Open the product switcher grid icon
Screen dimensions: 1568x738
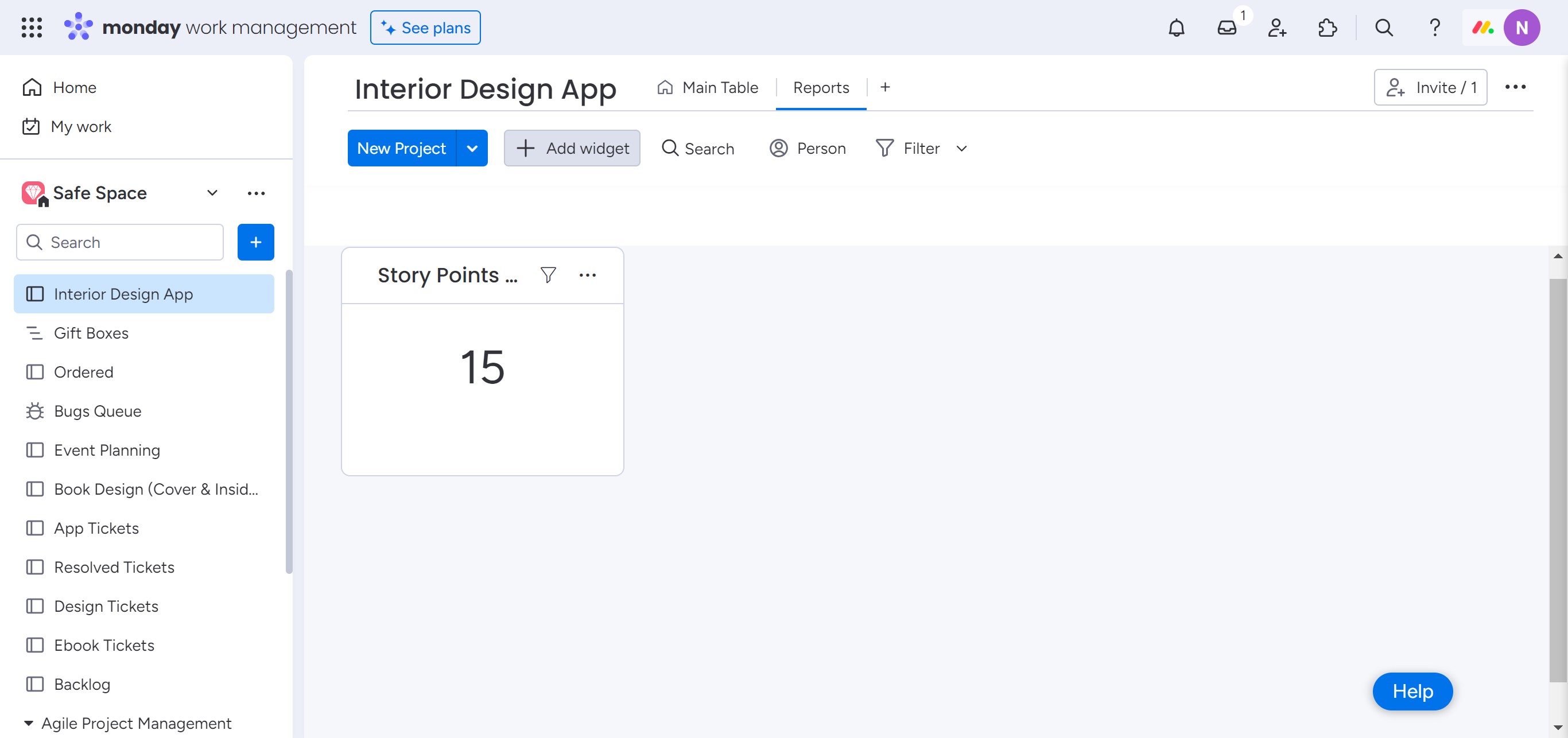pos(32,28)
